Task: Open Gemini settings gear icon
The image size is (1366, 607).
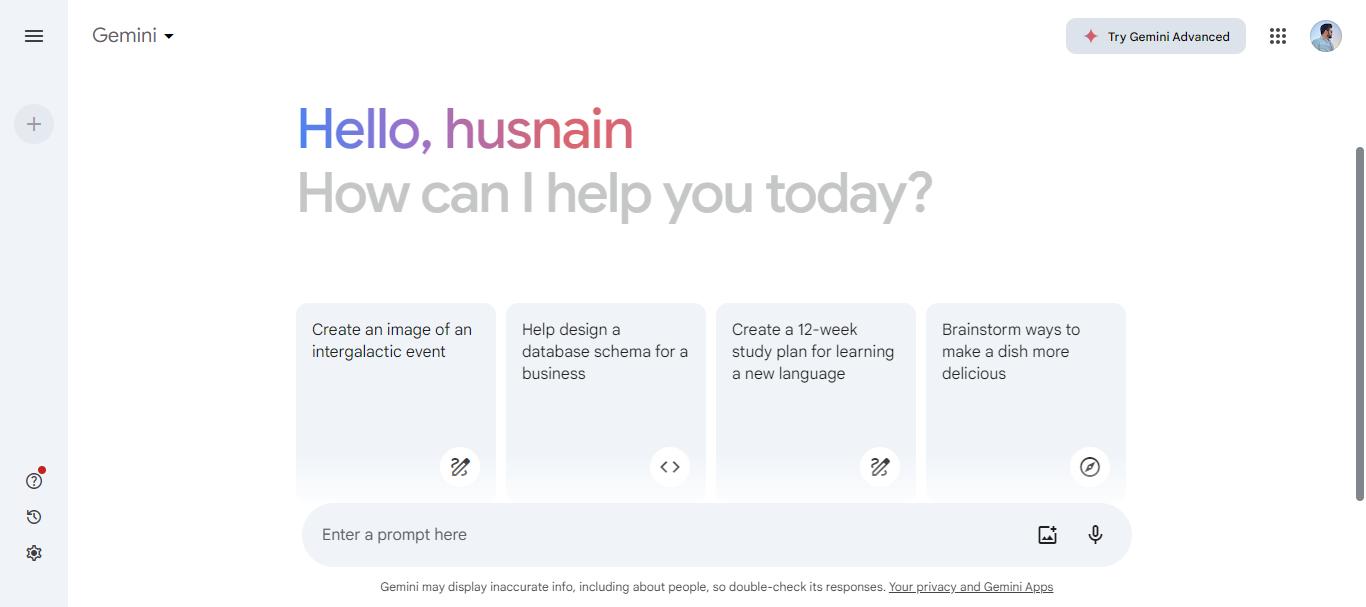Action: [x=33, y=552]
